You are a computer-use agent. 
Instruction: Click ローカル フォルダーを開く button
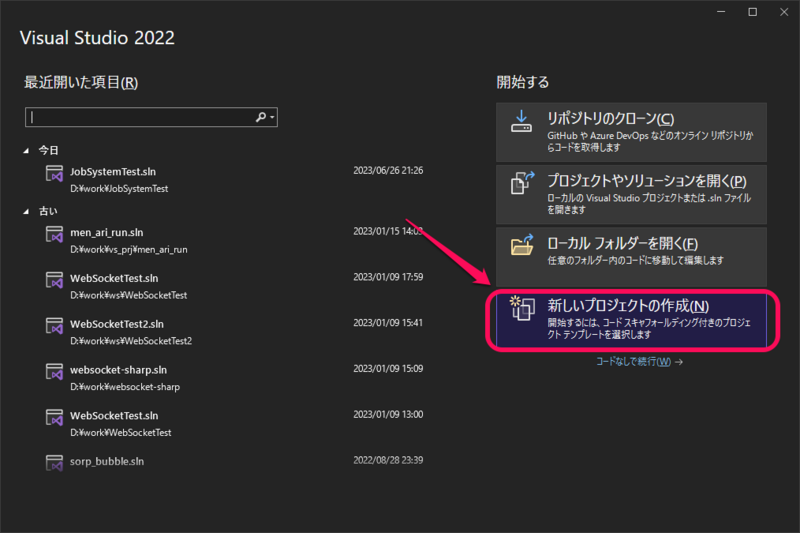click(x=631, y=257)
